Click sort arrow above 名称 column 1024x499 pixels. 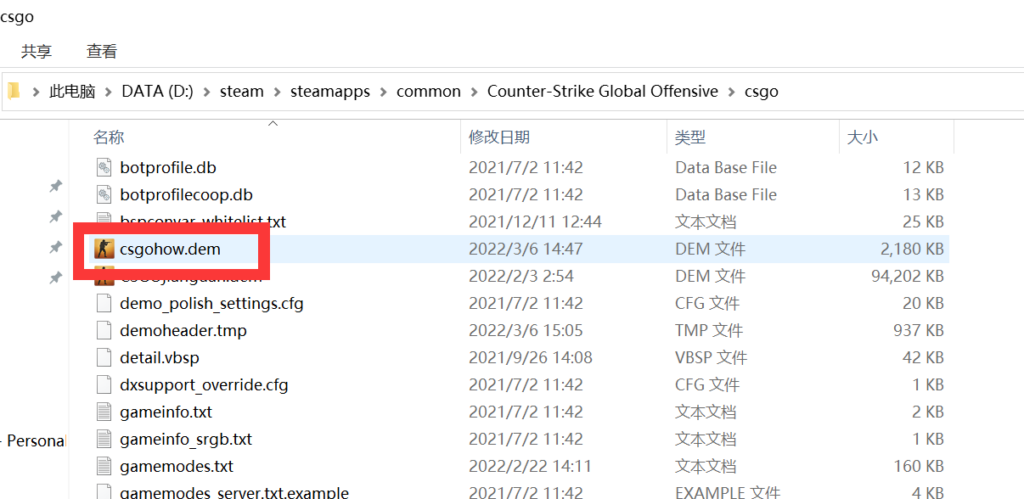[x=274, y=123]
